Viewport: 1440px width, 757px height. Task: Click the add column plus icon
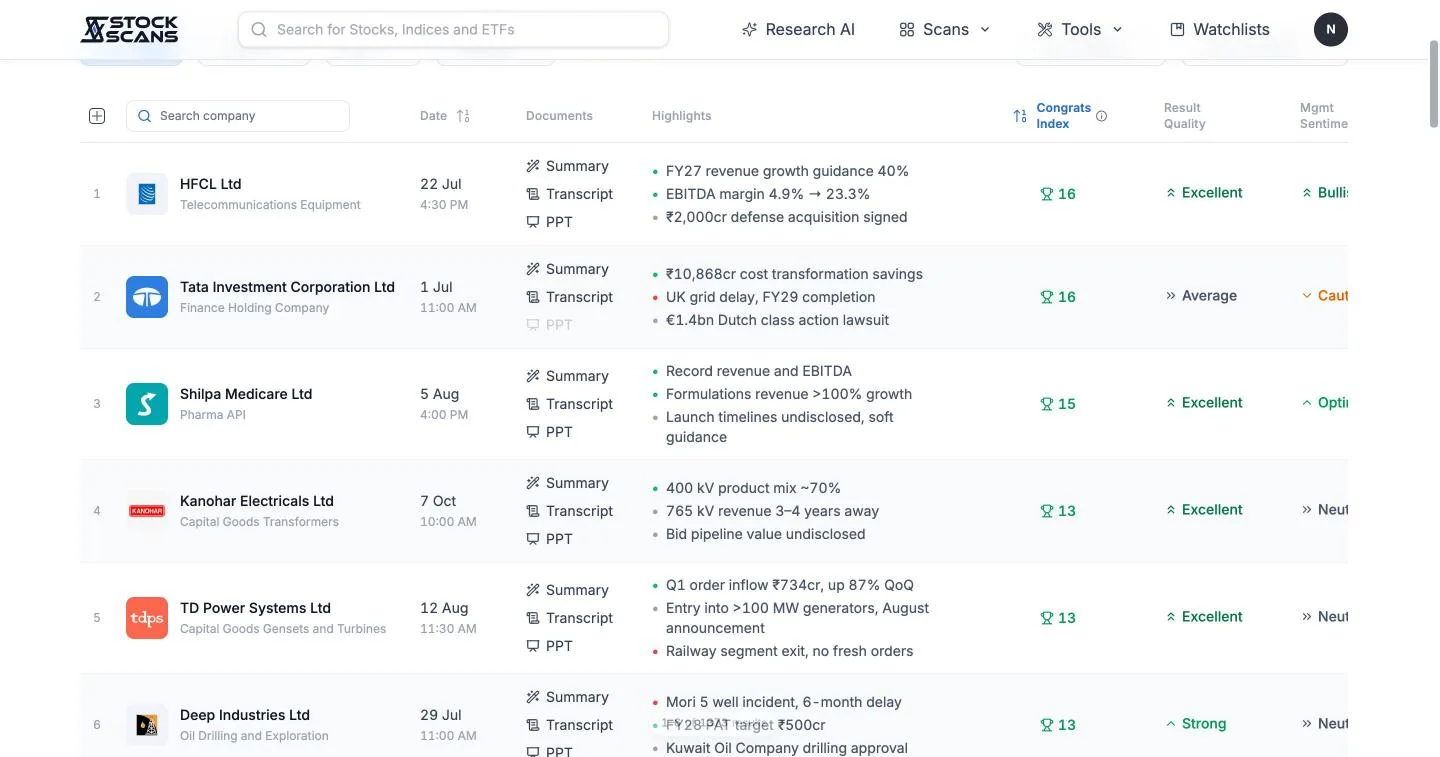pyautogui.click(x=97, y=116)
